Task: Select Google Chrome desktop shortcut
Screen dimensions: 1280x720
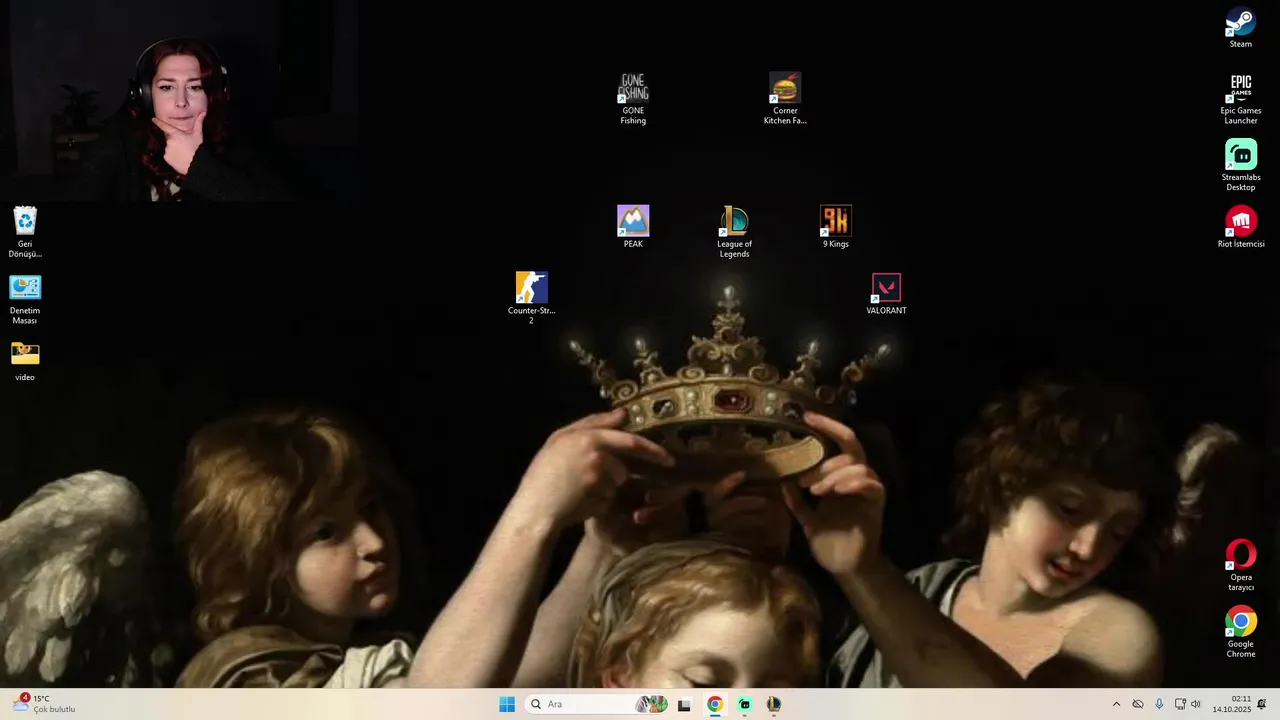Action: (x=1241, y=632)
